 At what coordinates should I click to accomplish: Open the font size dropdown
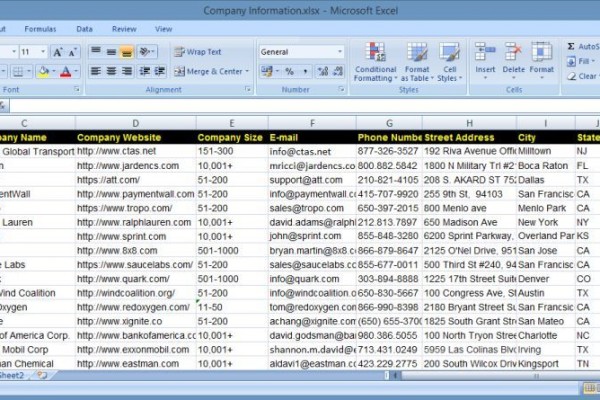coord(43,52)
